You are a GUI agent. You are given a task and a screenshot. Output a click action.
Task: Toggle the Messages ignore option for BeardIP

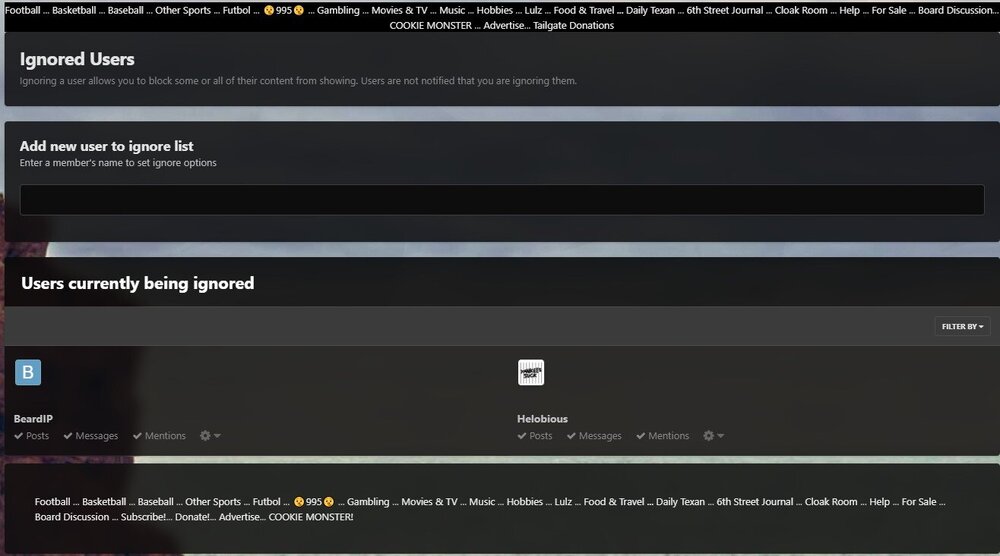91,436
